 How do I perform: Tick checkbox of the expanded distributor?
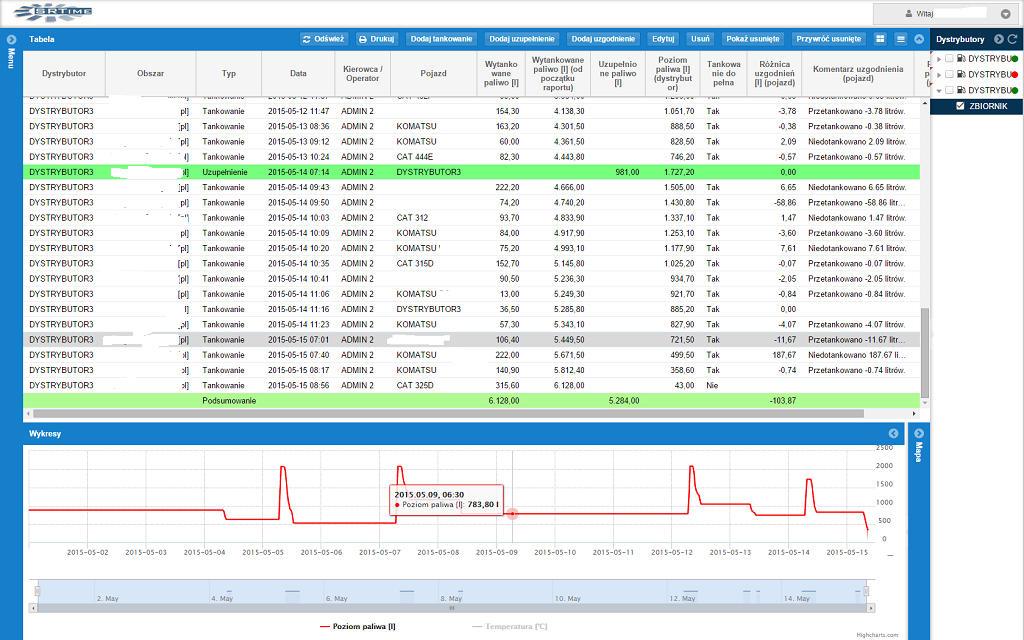[950, 89]
